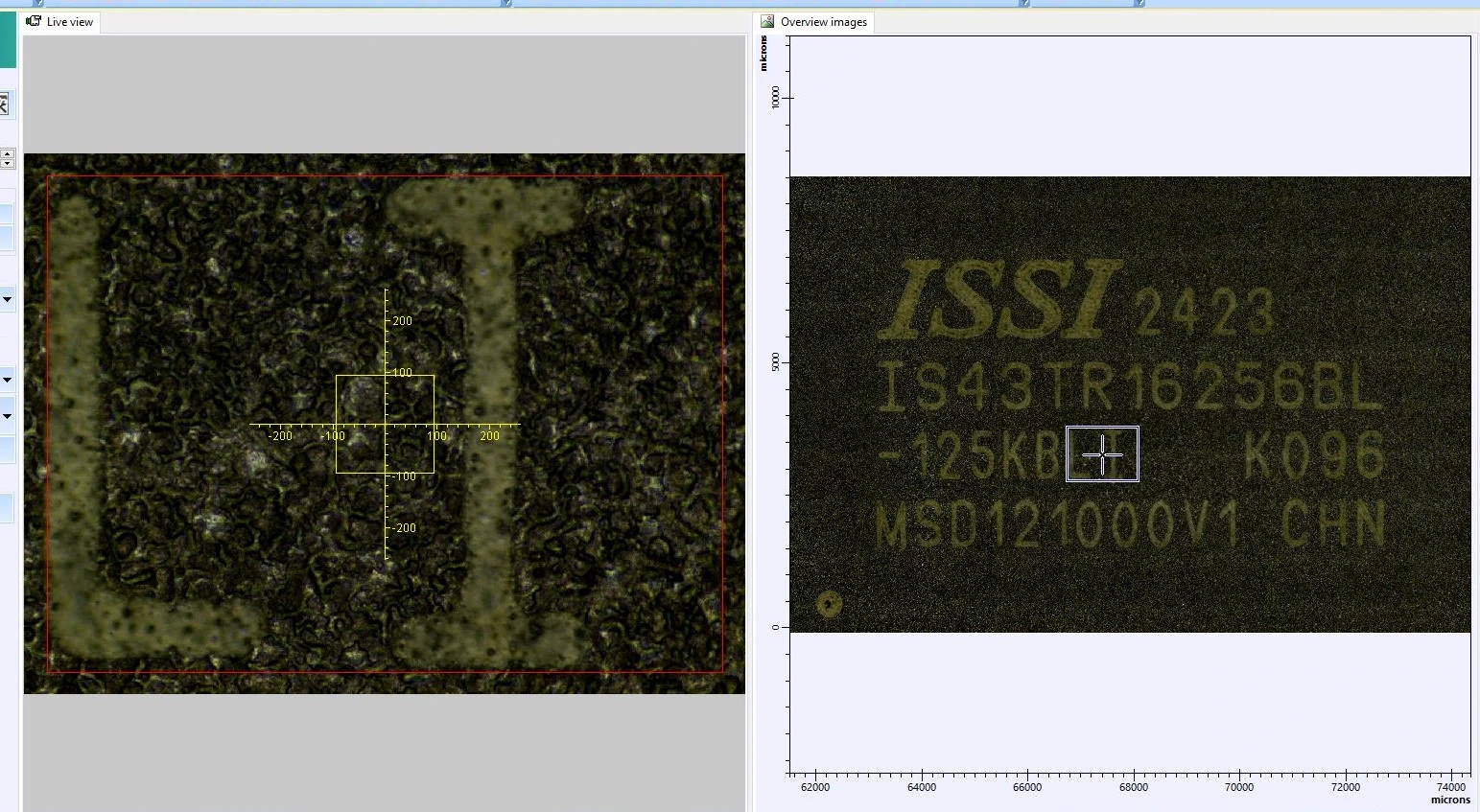
Task: Click the IS43TR16256BL marking in overview image
Action: (x=1130, y=388)
